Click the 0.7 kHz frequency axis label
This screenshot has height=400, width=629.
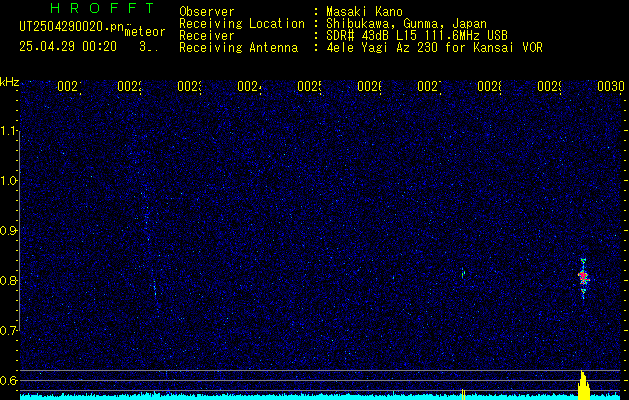click(9, 330)
